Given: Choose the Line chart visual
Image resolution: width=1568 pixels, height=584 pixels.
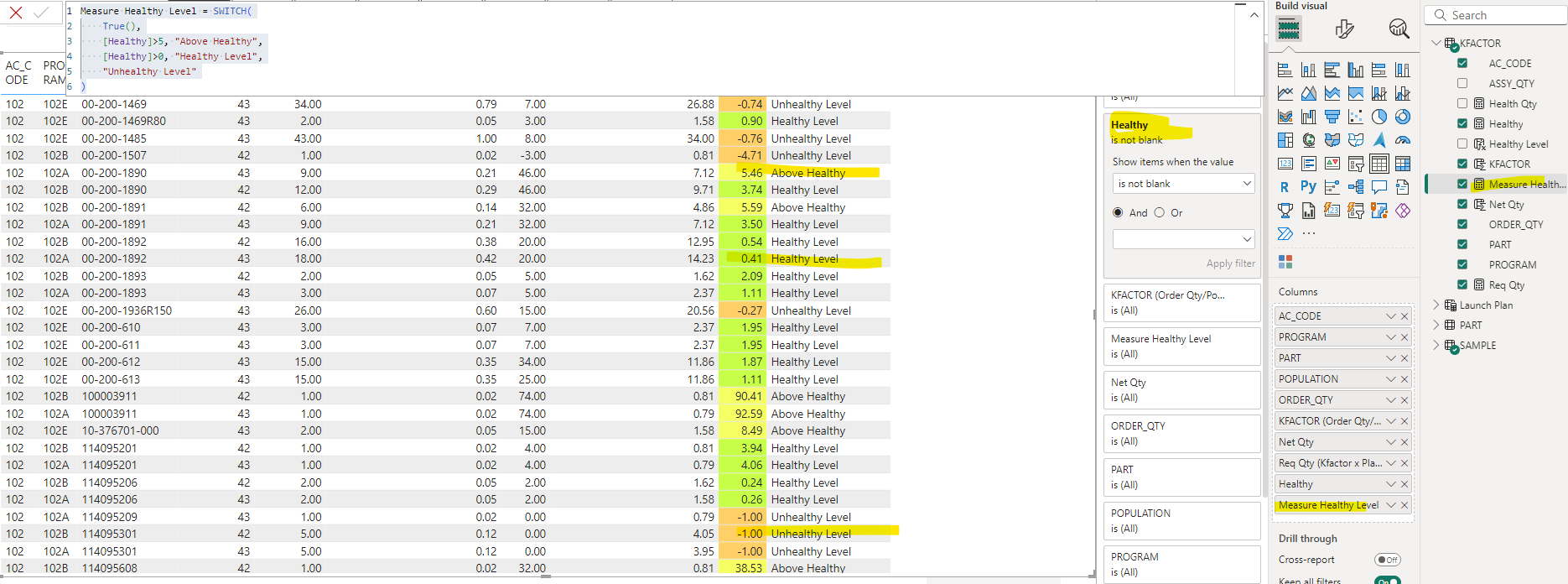Looking at the screenshot, I should pos(1285,93).
